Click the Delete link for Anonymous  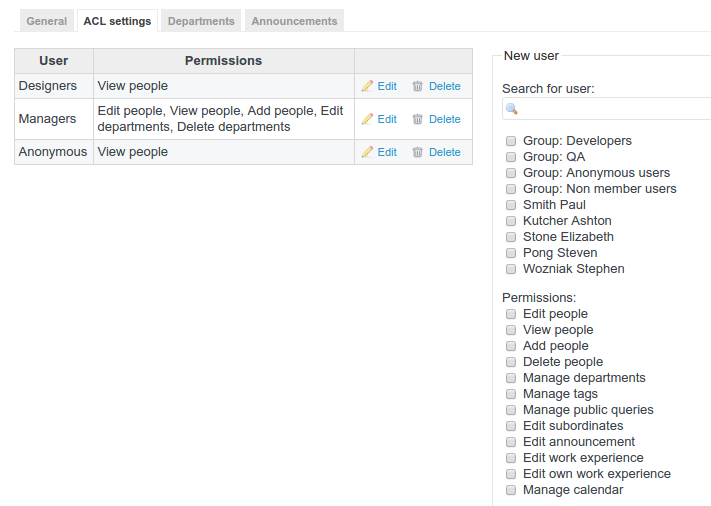(445, 152)
